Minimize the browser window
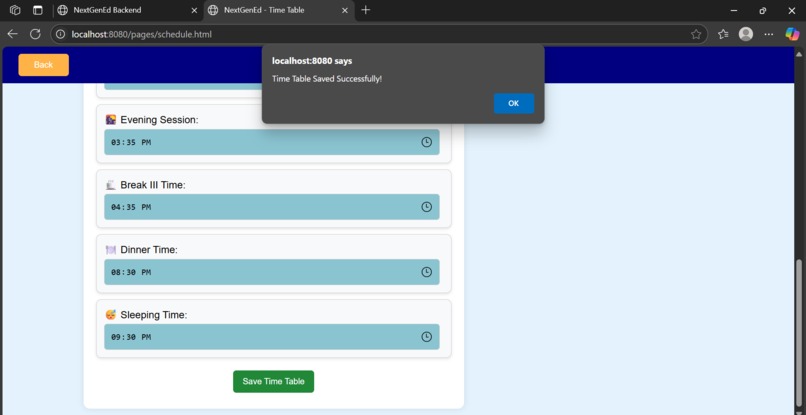Viewport: 806px width, 415px height. tap(734, 10)
